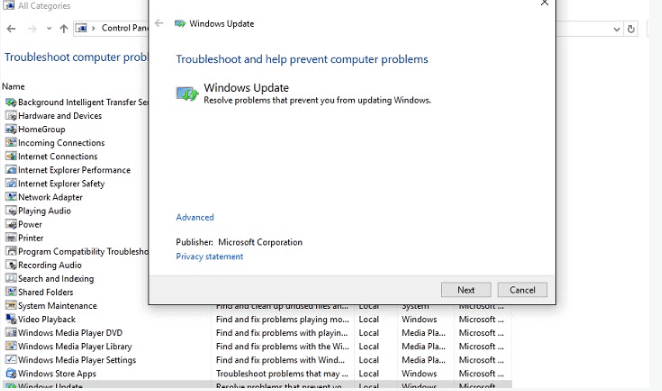Viewport: 662px width, 391px height.
Task: Select the Printer entry
Action: click(x=31, y=238)
